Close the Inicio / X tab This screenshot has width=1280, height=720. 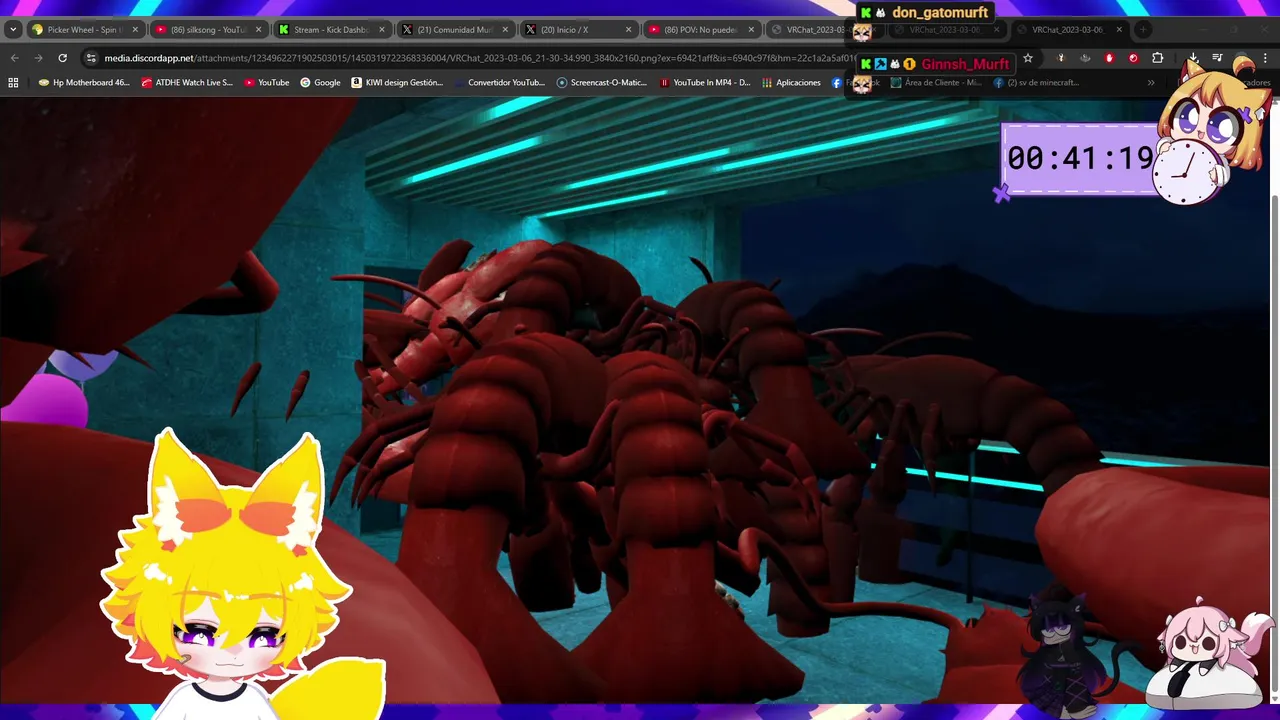click(x=629, y=29)
